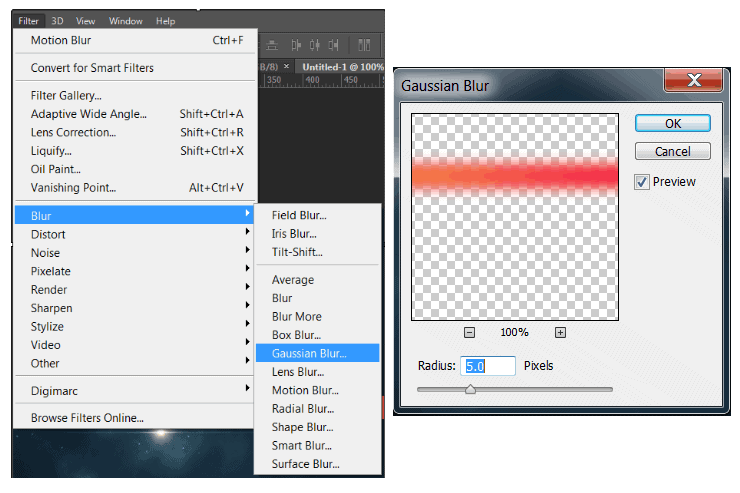
Task: Zoom in the Gaussian Blur preview
Action: point(560,333)
